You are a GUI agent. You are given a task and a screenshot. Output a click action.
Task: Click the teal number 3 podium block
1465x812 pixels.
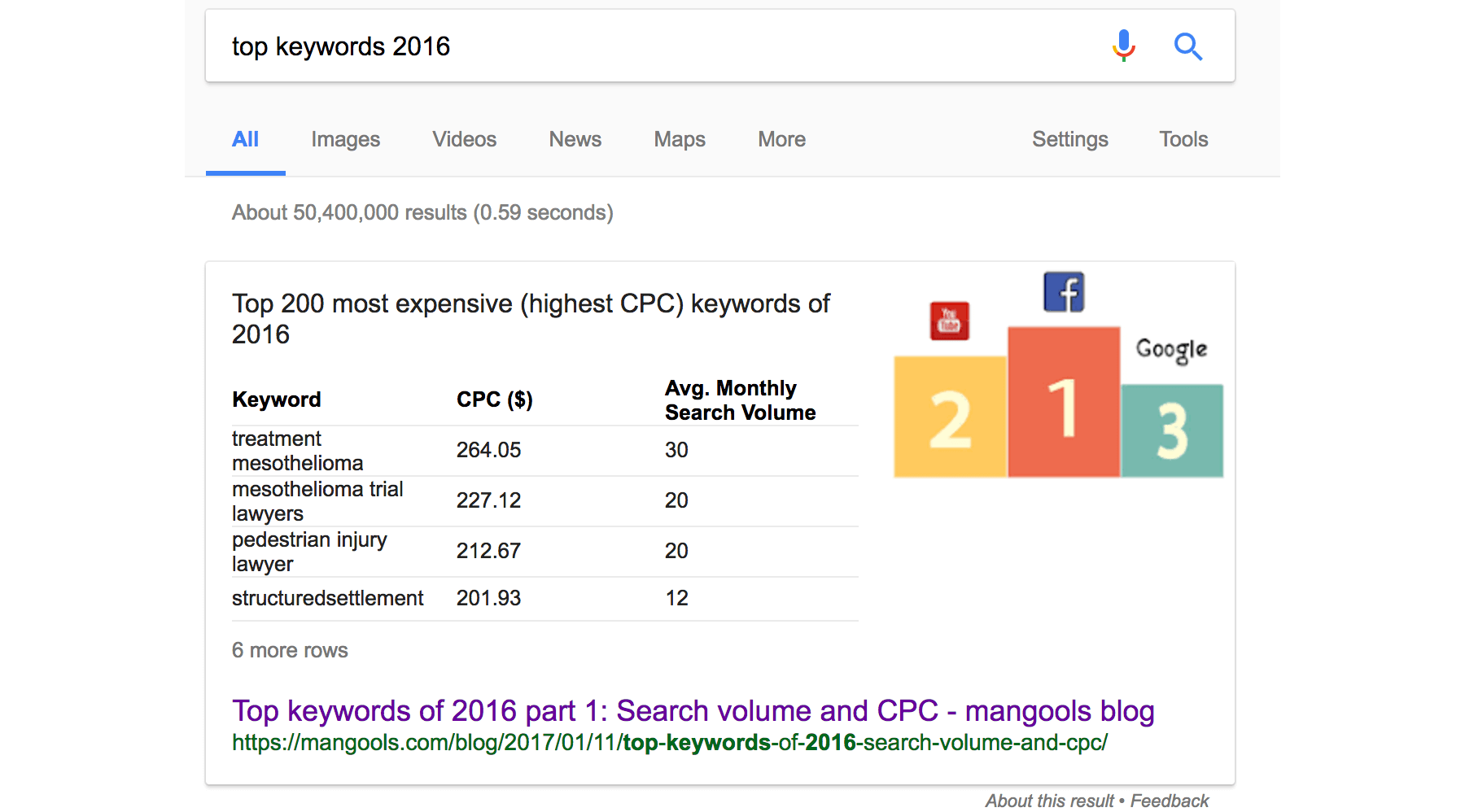(1172, 431)
